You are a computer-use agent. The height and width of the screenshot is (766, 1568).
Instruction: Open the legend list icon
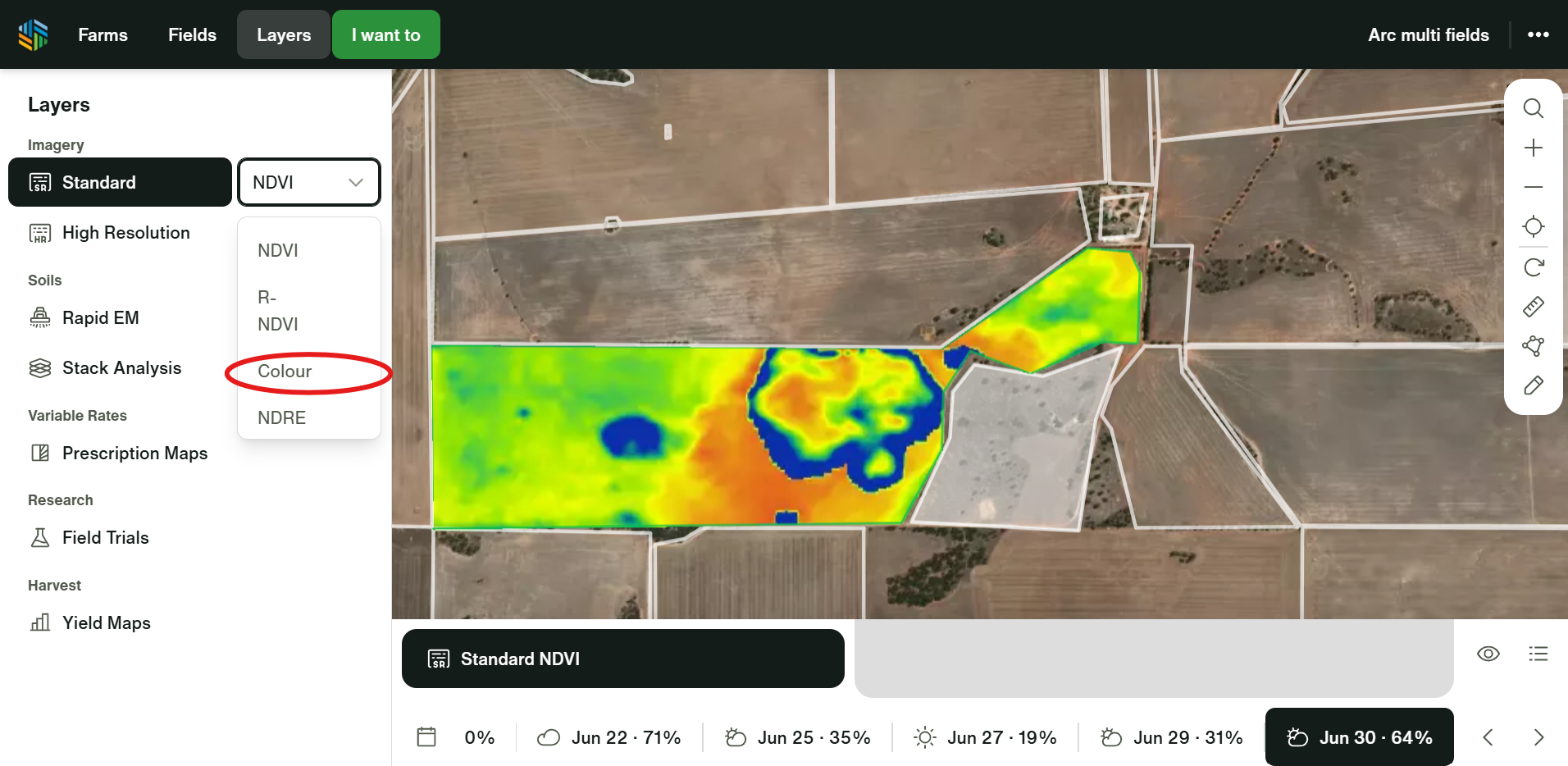[1538, 654]
